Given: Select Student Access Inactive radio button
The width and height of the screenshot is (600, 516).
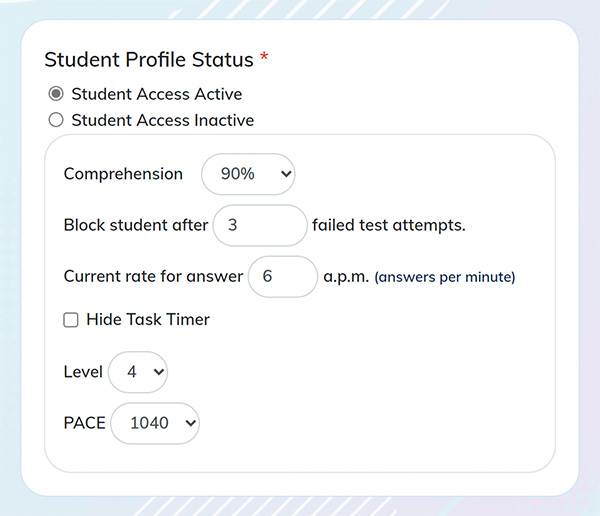Looking at the screenshot, I should [x=56, y=120].
